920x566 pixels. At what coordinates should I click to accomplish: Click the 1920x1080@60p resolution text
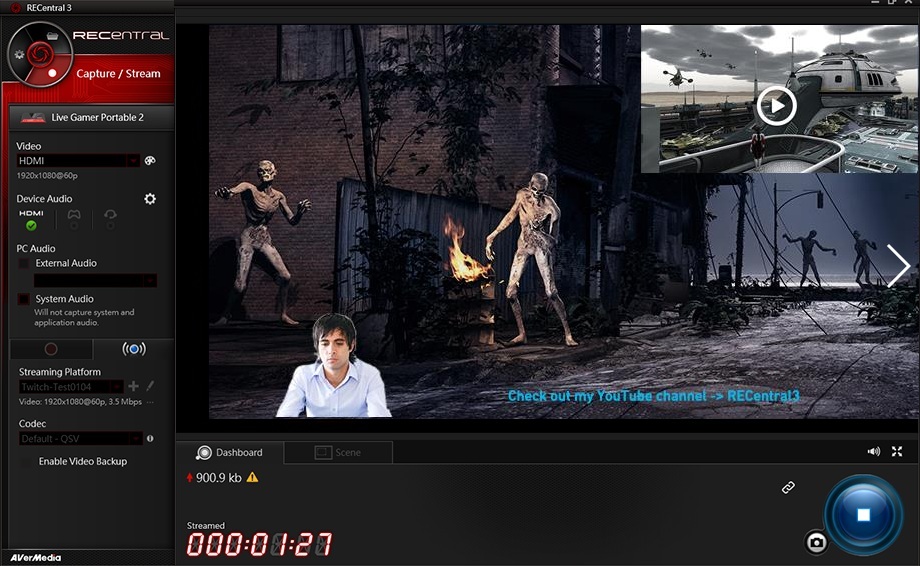[x=47, y=175]
